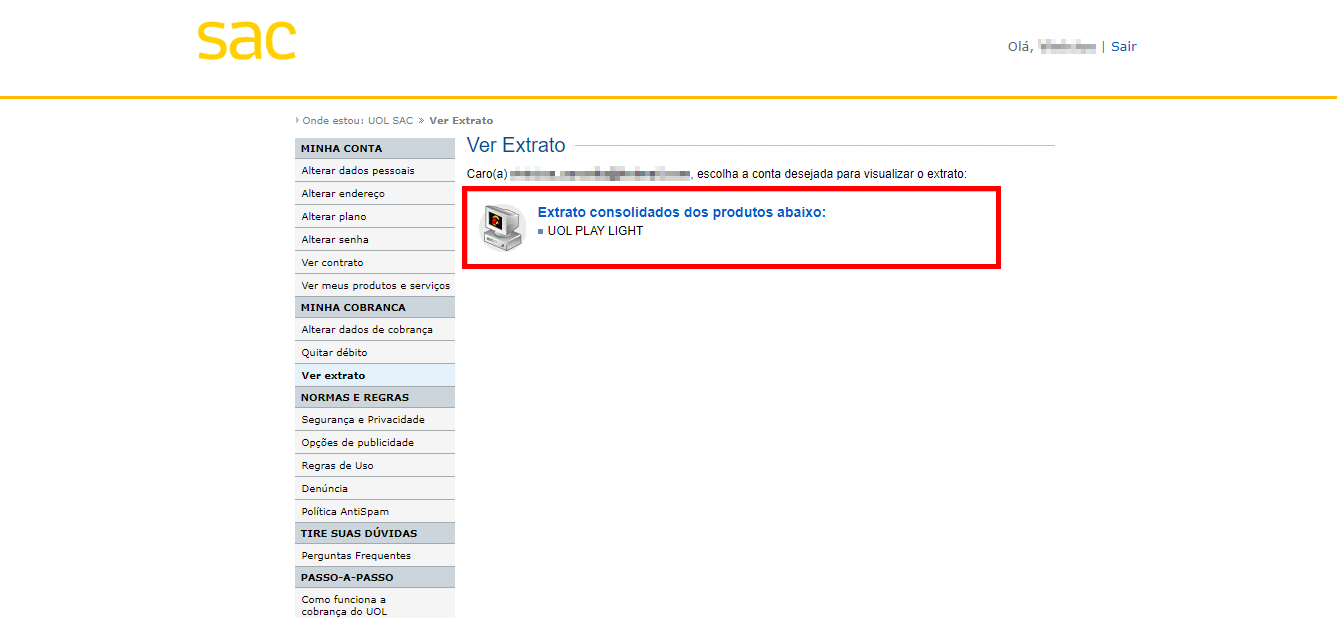1337x618 pixels.
Task: Log out using the Sair link
Action: 1124,46
